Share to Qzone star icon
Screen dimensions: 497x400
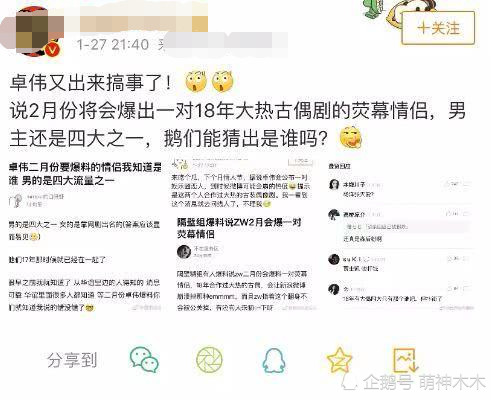339,360
